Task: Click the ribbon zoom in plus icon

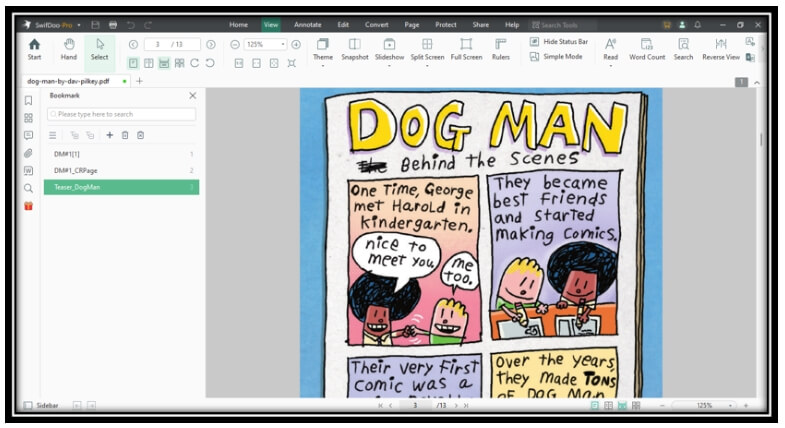Action: pos(296,45)
